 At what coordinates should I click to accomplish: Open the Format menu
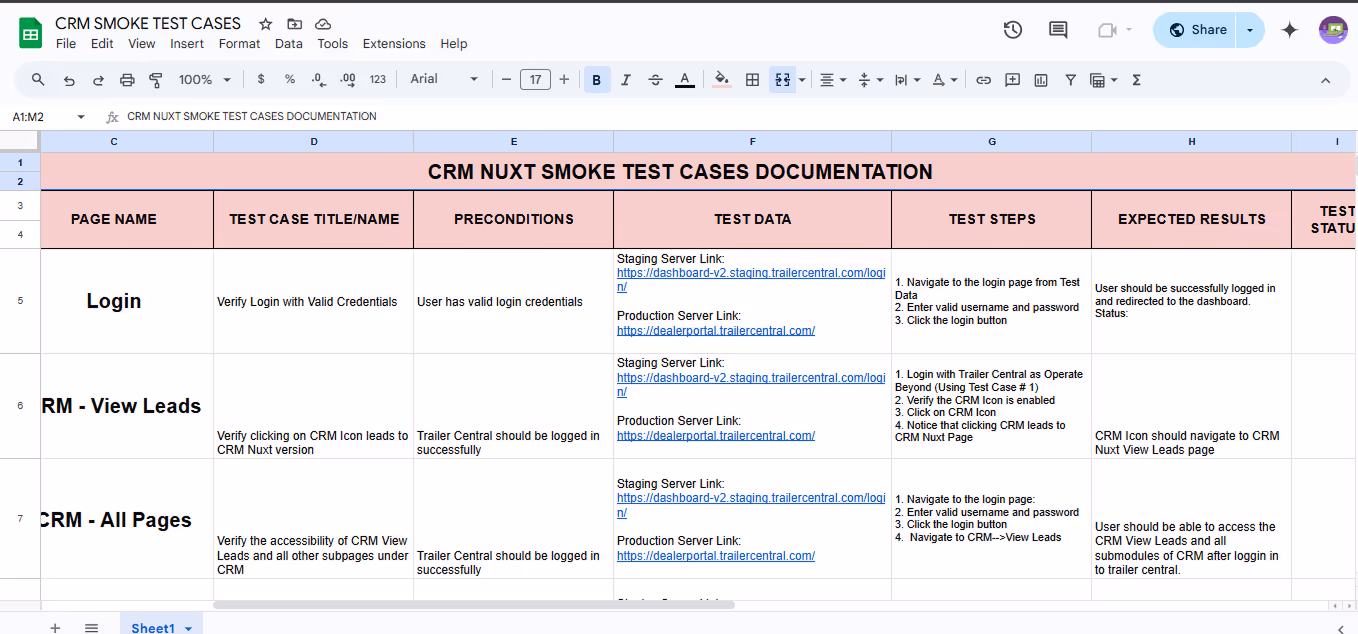point(239,44)
